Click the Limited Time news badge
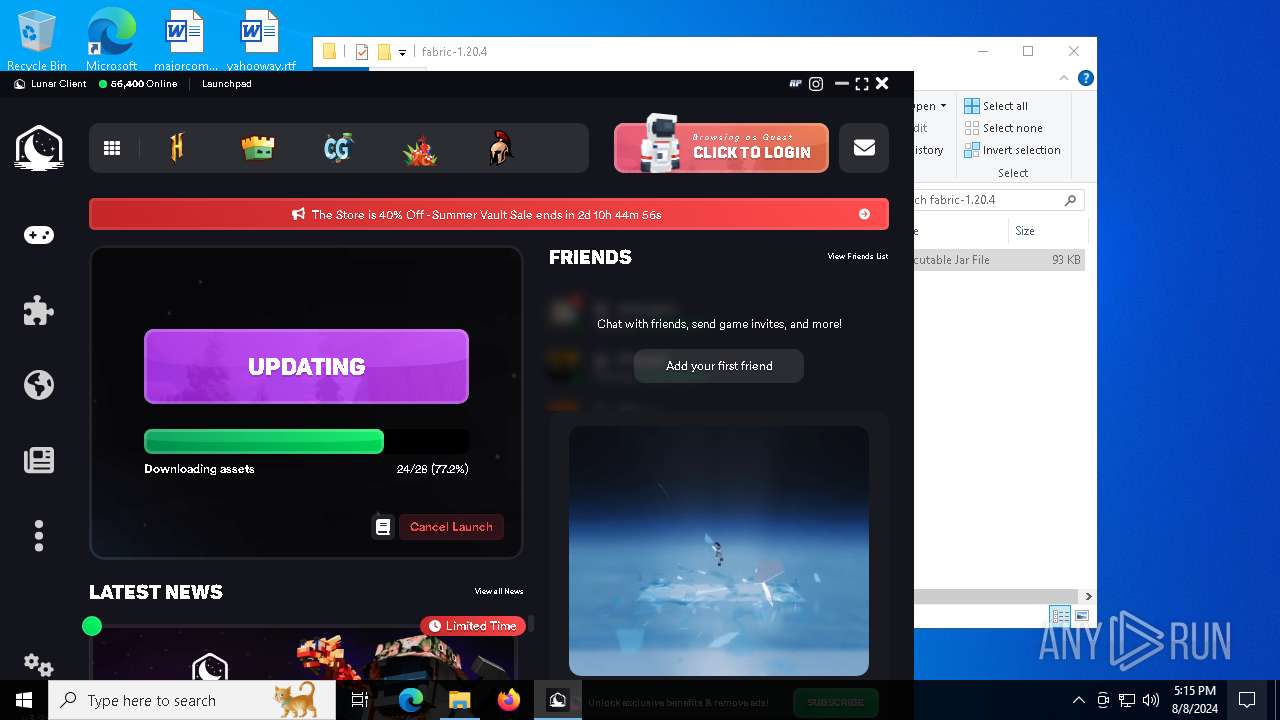This screenshot has width=1280, height=720. tap(473, 626)
